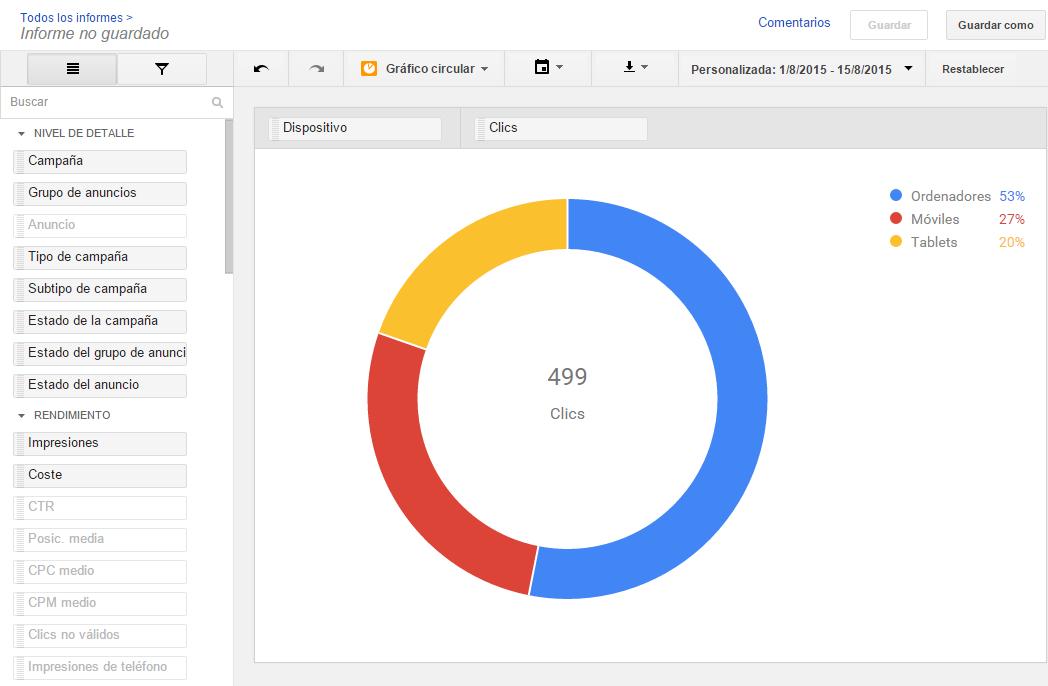Open the Personalizada date range dropdown
Screen dimensions: 1048x686
802,69
